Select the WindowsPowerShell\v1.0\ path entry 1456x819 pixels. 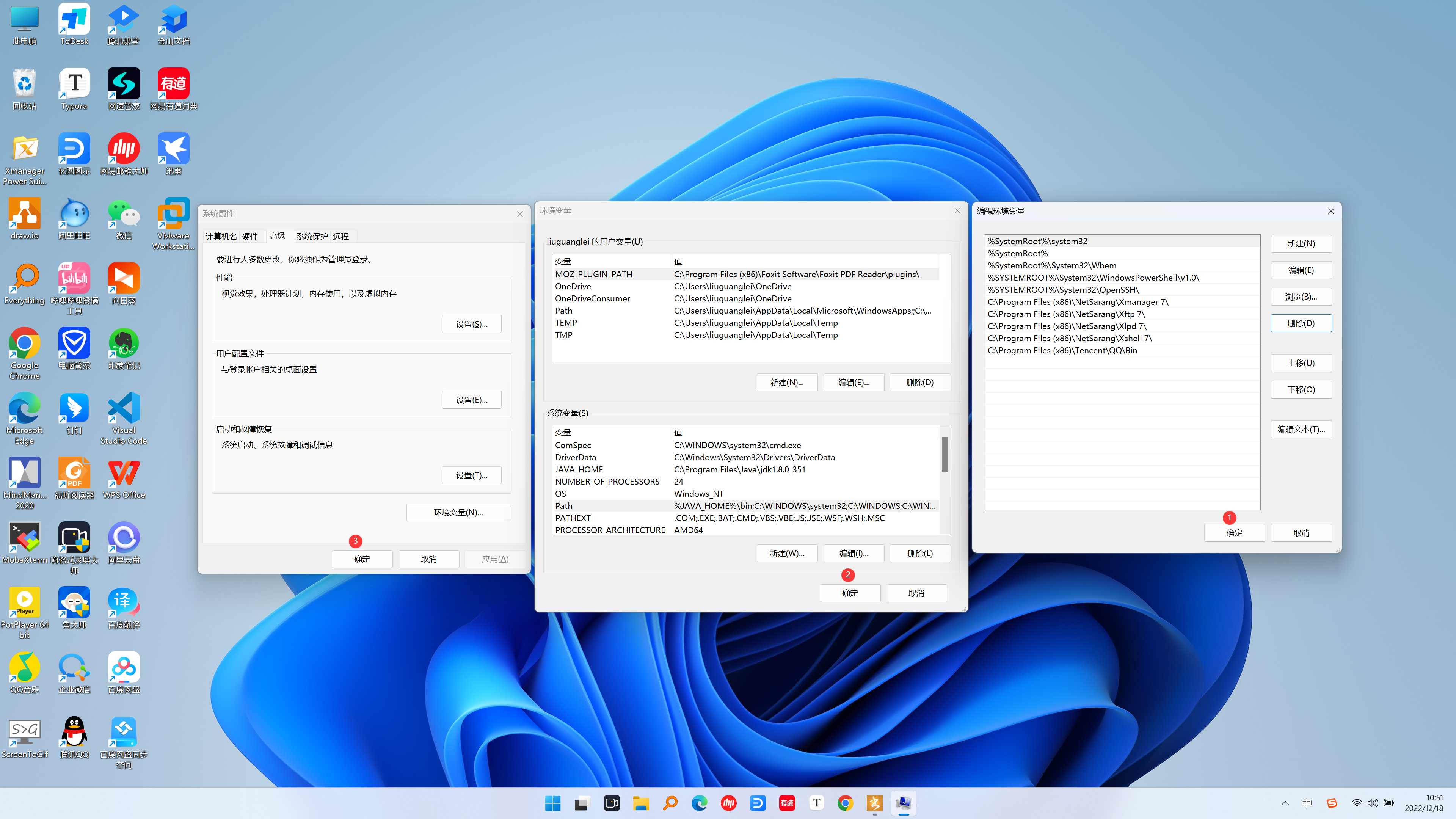(1122, 278)
